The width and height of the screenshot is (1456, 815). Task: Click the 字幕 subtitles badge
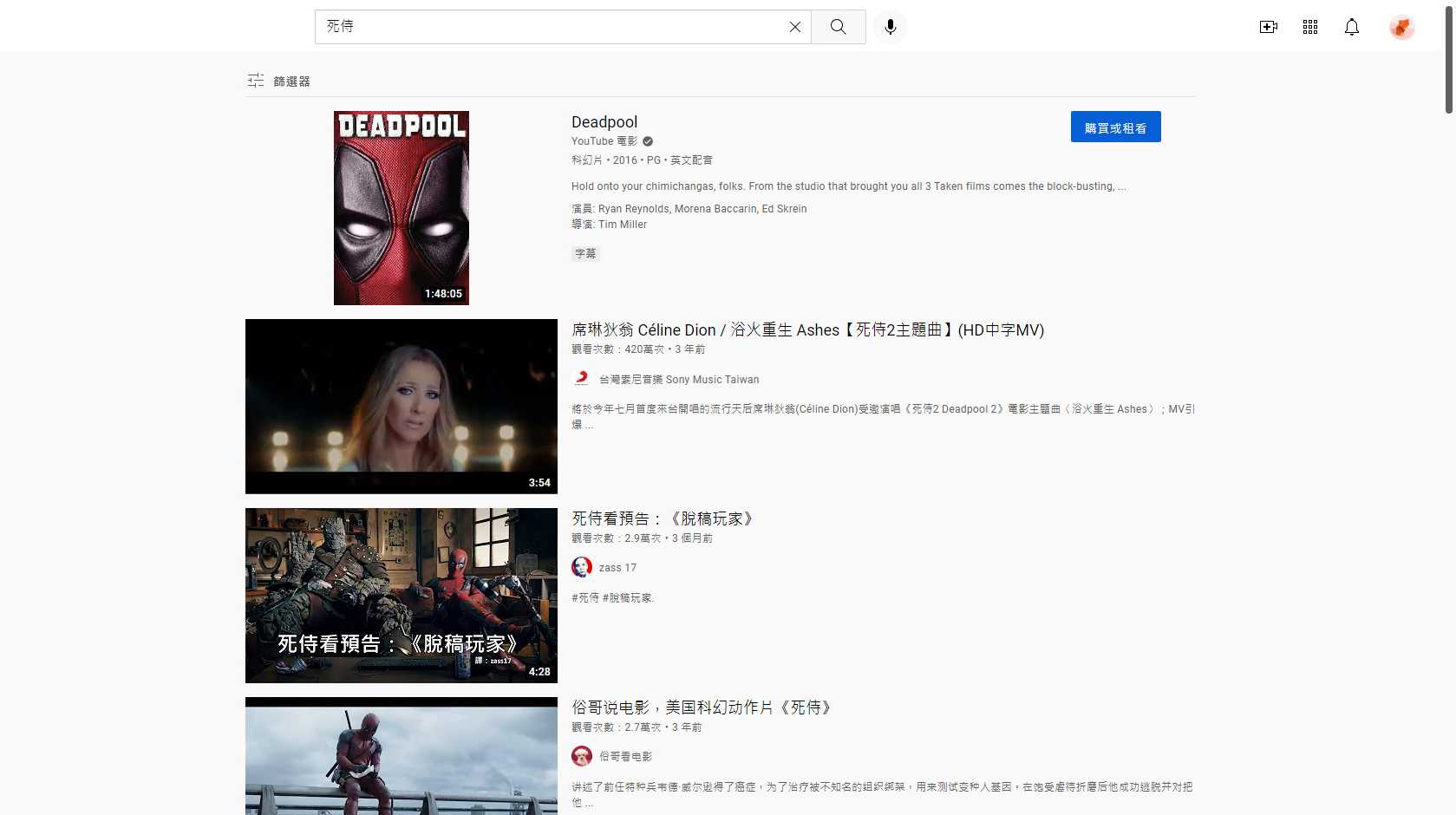click(585, 253)
